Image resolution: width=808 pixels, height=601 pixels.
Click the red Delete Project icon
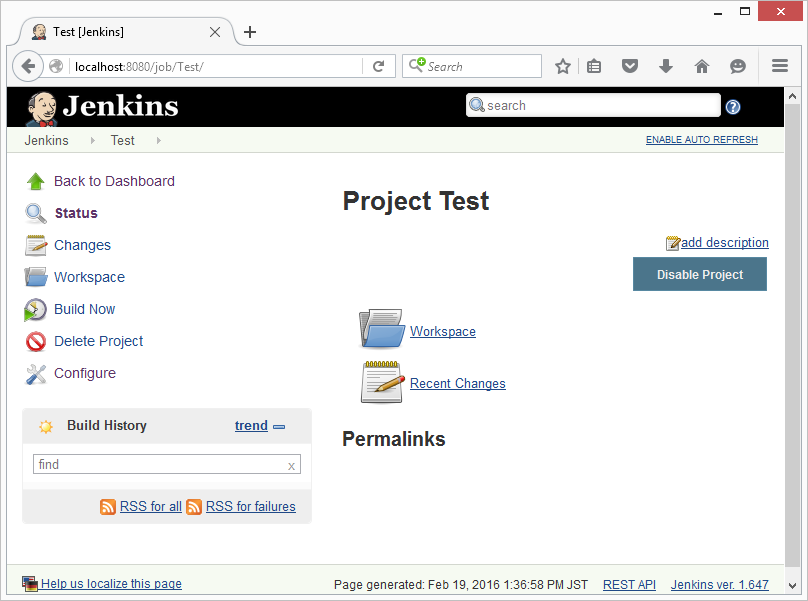pos(36,341)
